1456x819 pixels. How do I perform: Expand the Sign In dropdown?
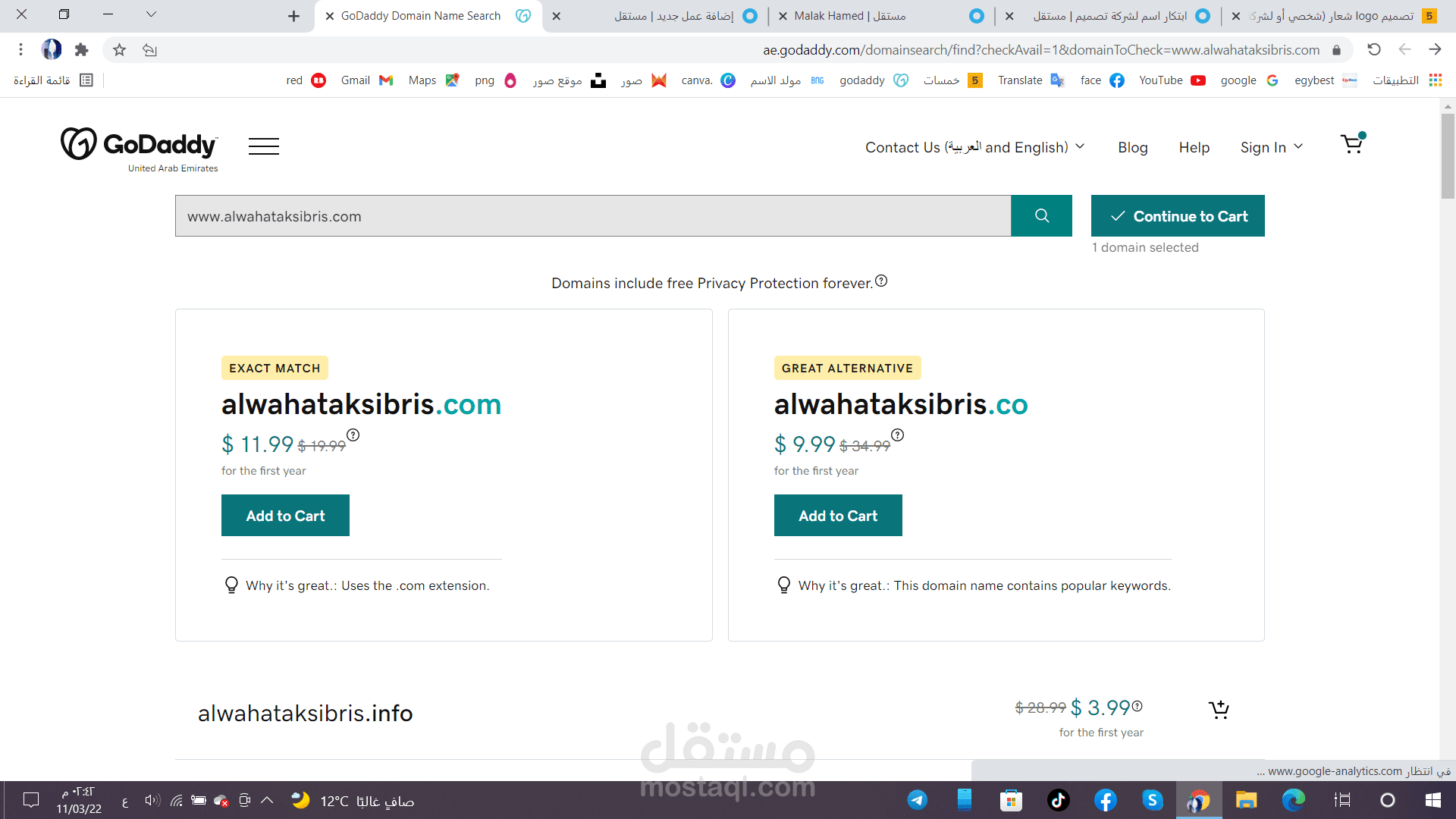1271,147
